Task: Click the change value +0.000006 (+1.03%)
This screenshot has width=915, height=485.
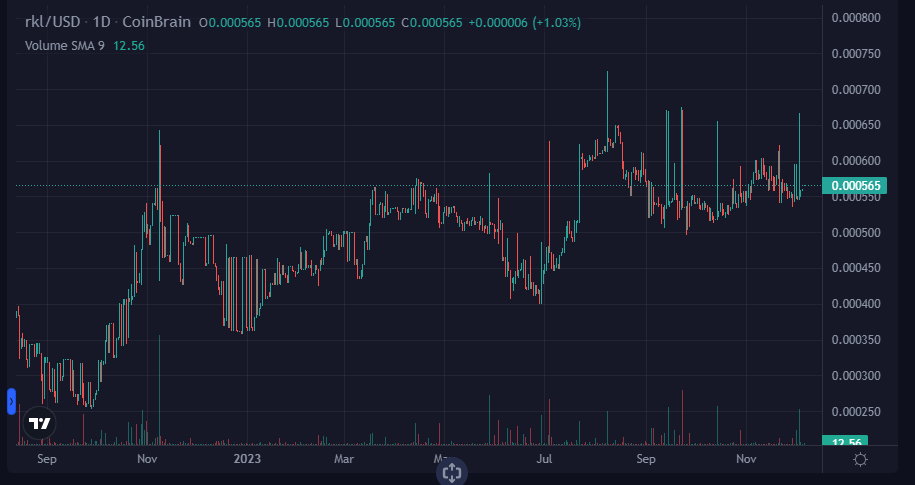Action: 525,23
